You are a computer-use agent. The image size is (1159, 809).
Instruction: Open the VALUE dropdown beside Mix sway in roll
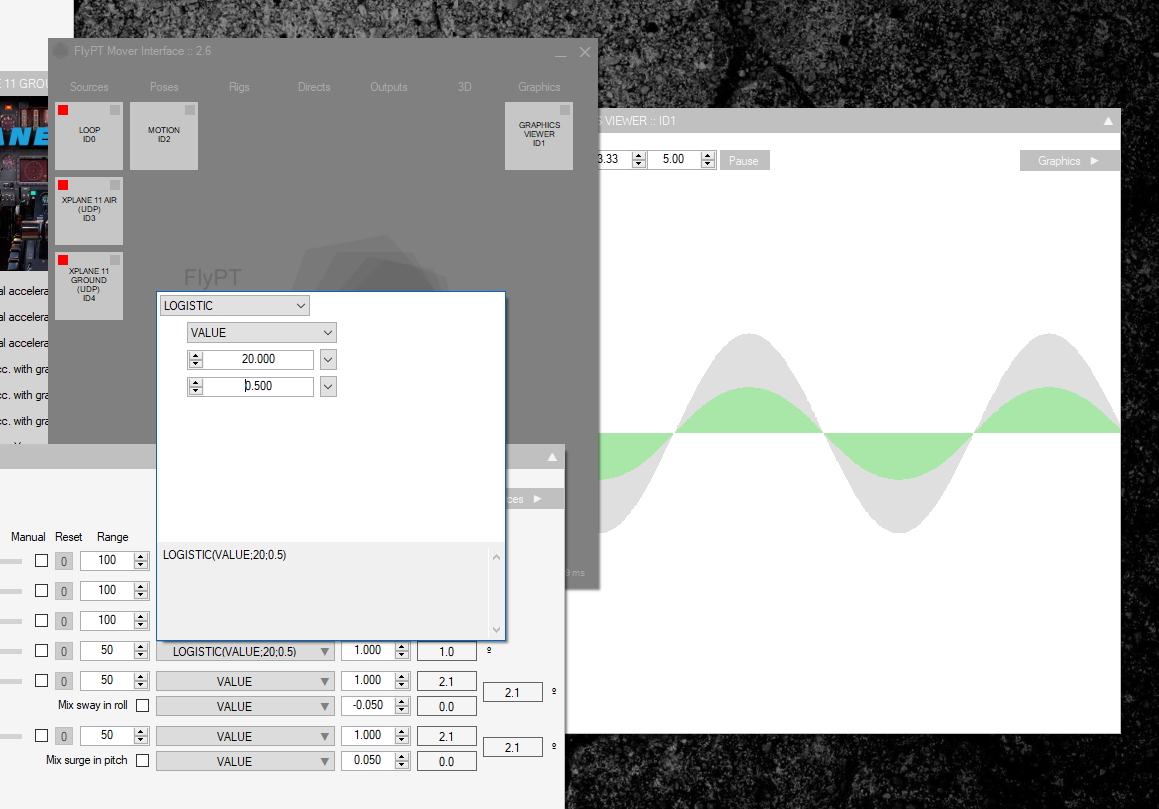tap(245, 706)
